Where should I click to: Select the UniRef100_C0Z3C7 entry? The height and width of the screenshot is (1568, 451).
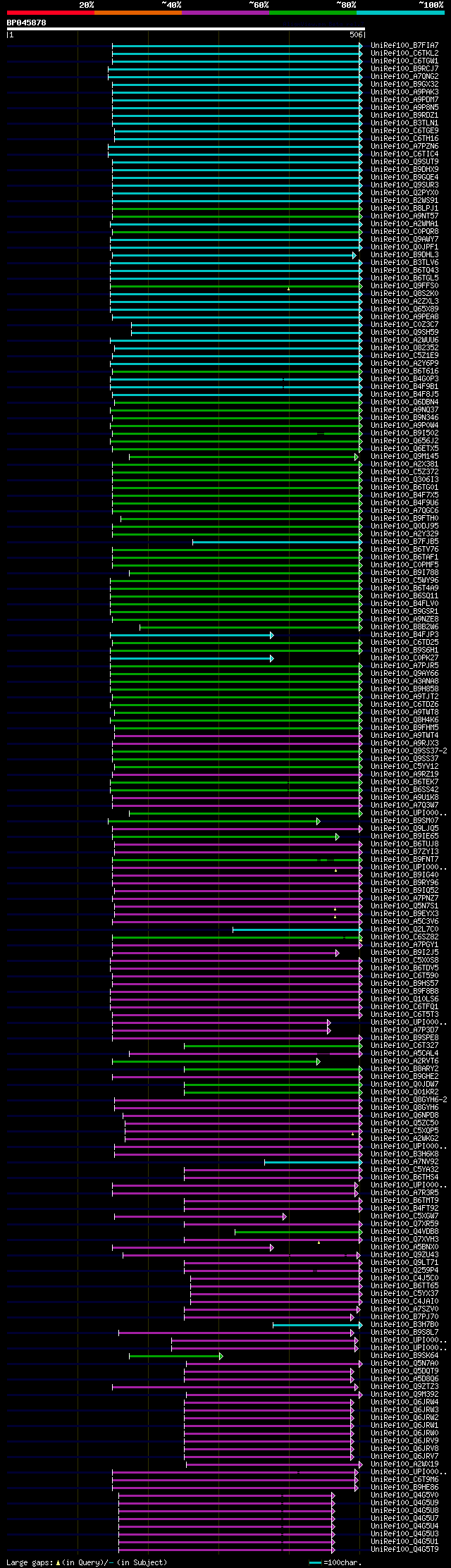[404, 325]
